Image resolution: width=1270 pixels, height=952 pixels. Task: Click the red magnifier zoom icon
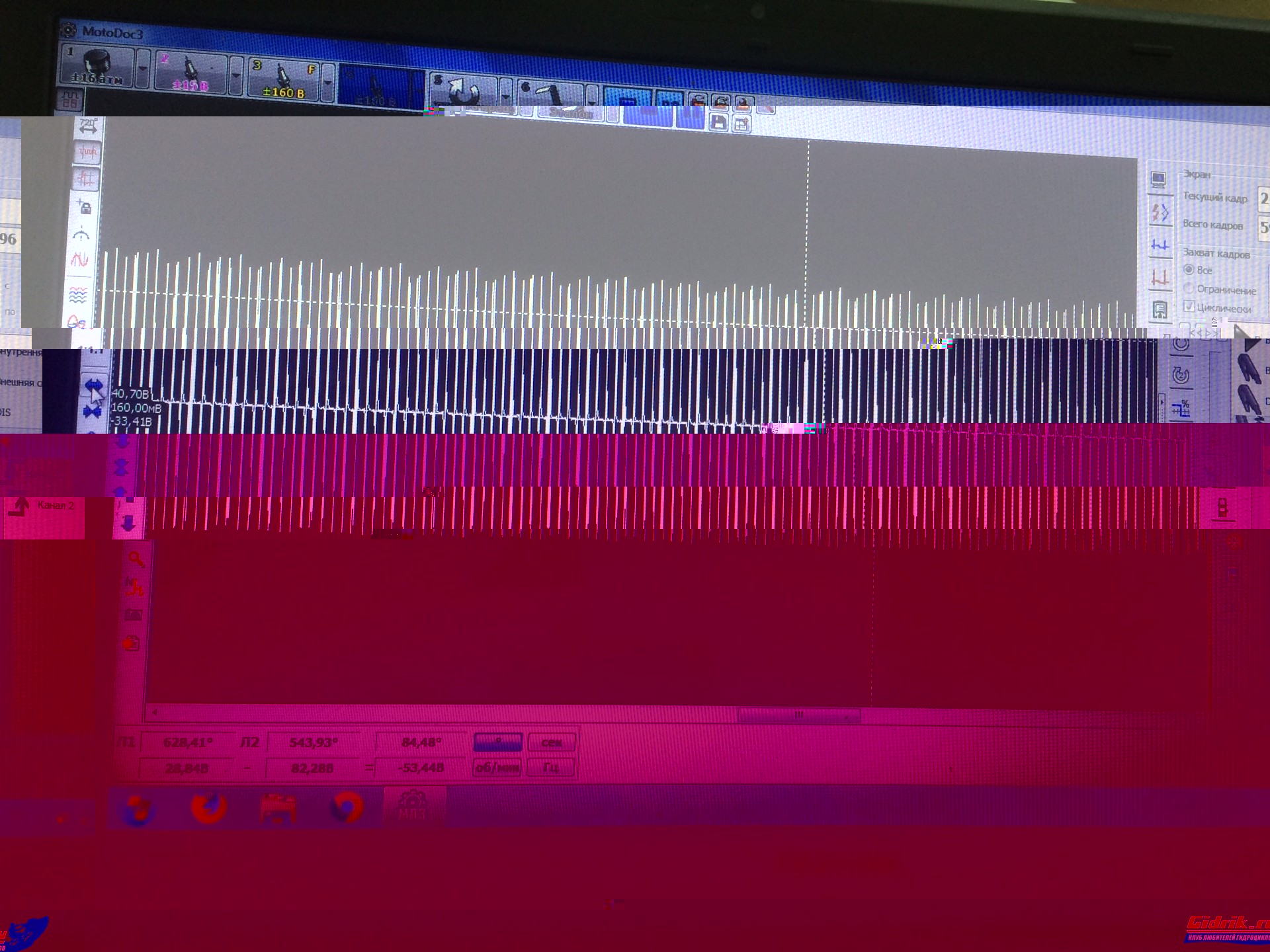point(136,559)
